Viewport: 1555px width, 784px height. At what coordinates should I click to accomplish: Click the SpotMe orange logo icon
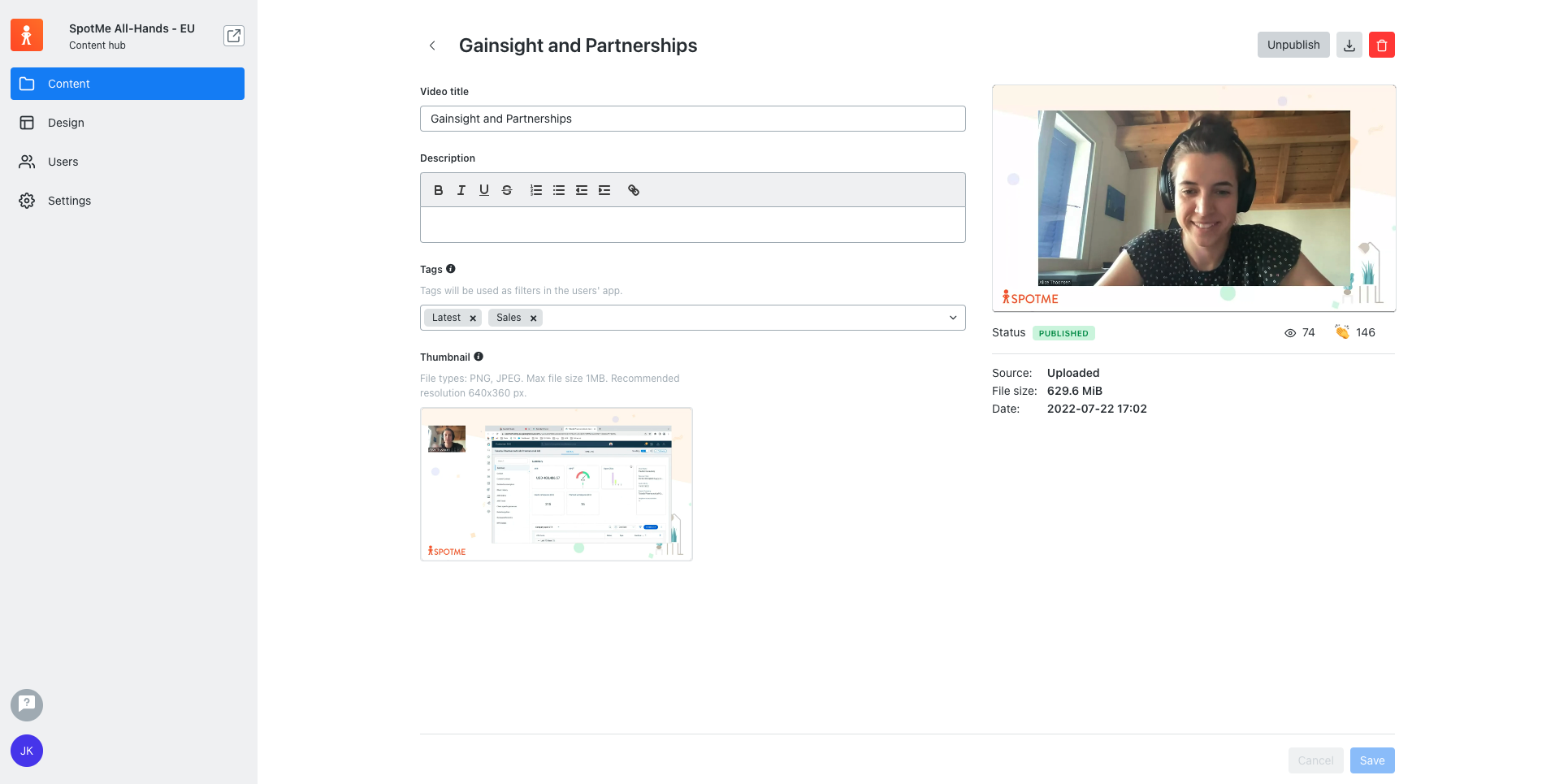coord(27,35)
